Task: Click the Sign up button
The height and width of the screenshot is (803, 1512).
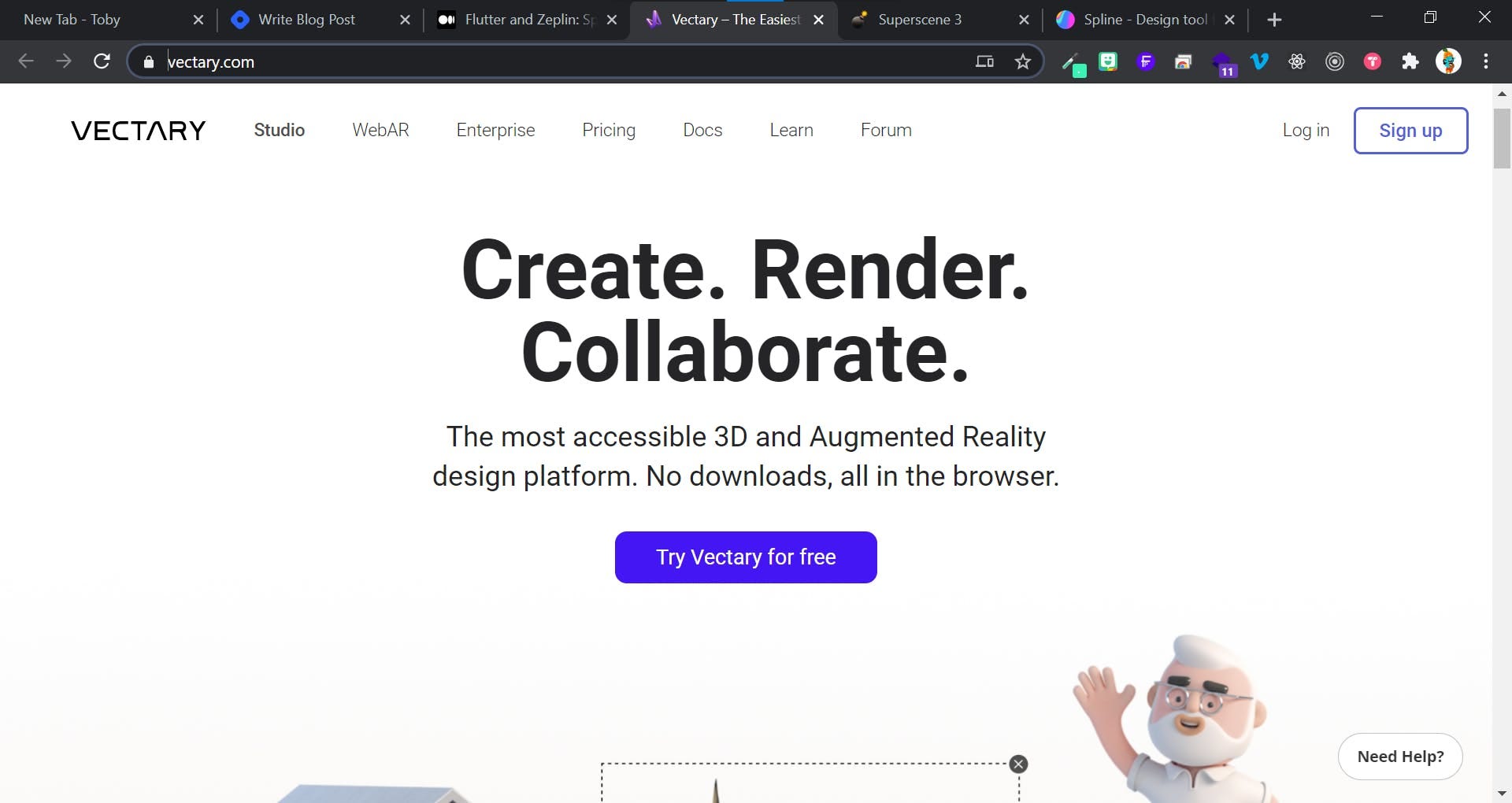Action: pyautogui.click(x=1410, y=131)
